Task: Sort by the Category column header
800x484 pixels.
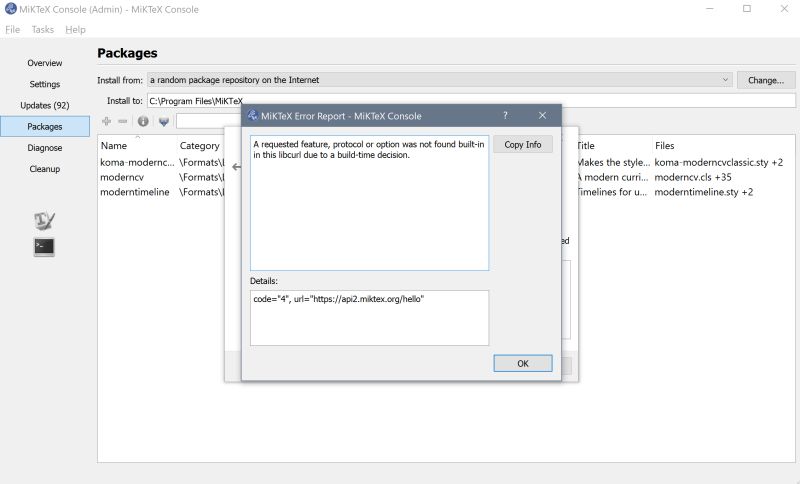Action: (x=201, y=145)
